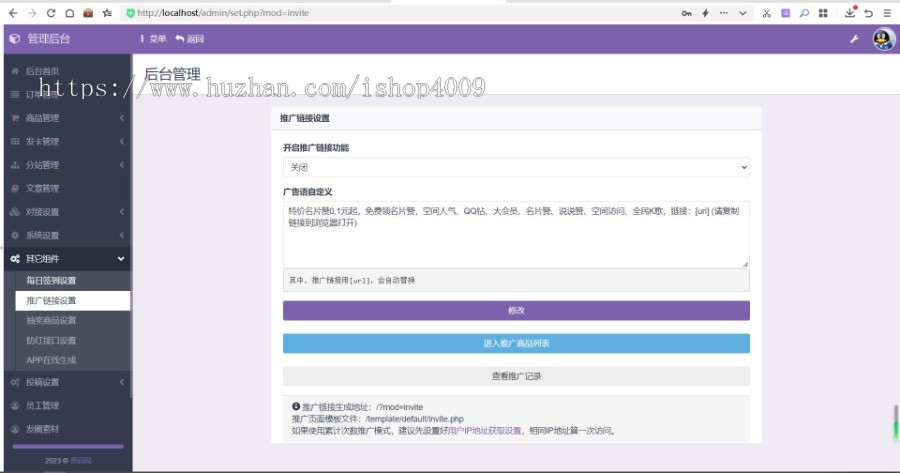
Task: Click the 管理后台 cube logo icon
Action: (15, 39)
